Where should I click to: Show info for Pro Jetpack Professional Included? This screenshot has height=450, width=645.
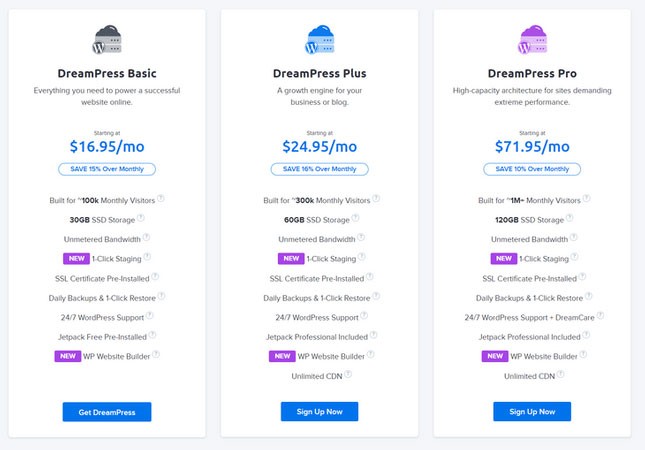[585, 335]
